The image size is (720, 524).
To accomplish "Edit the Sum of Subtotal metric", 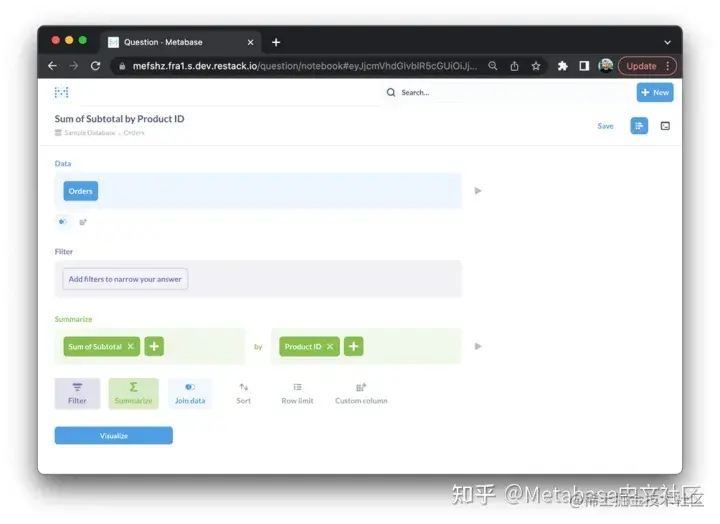I will tap(95, 347).
